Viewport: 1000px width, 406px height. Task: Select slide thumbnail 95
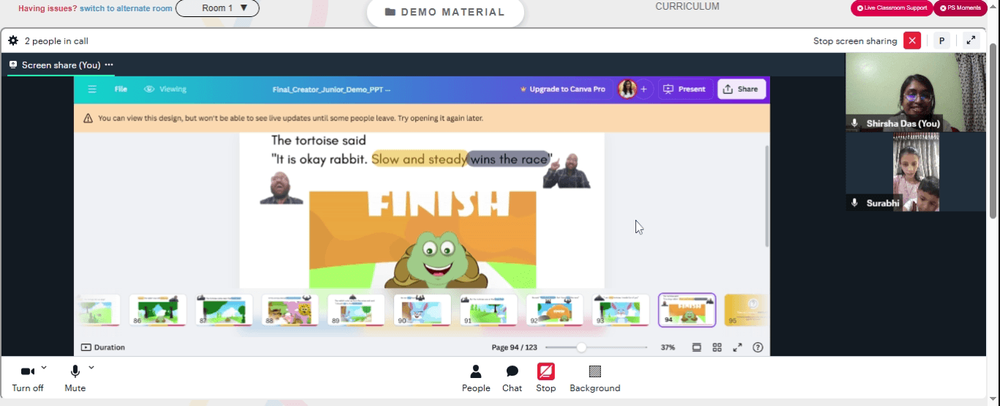pos(746,310)
